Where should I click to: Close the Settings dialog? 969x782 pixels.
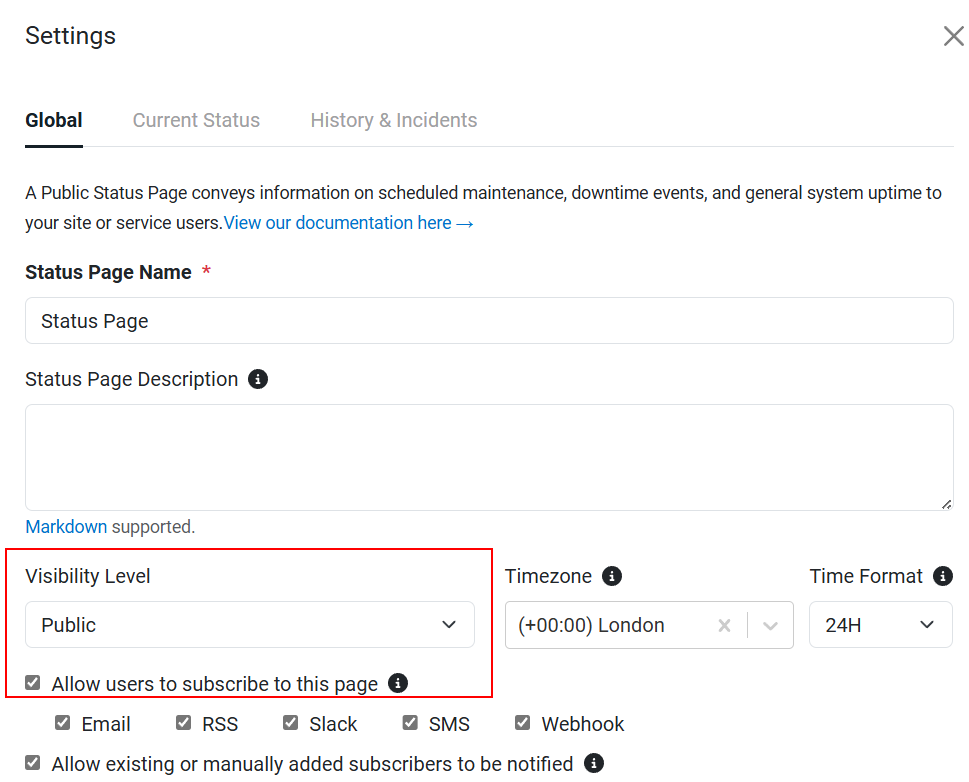(954, 36)
